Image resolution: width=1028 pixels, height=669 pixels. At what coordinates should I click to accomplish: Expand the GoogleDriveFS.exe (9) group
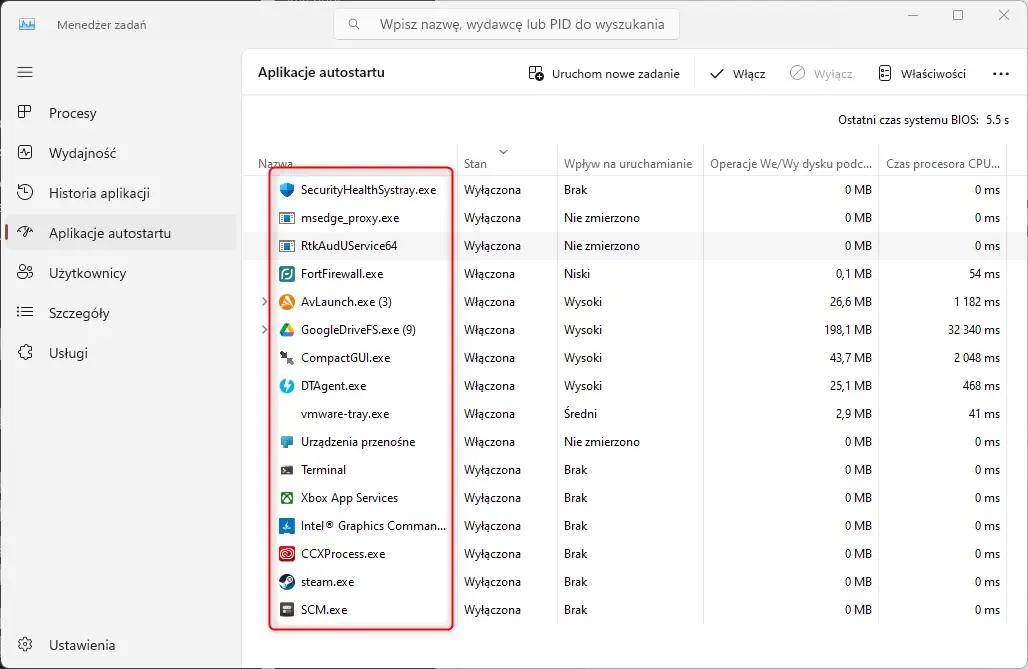click(264, 329)
